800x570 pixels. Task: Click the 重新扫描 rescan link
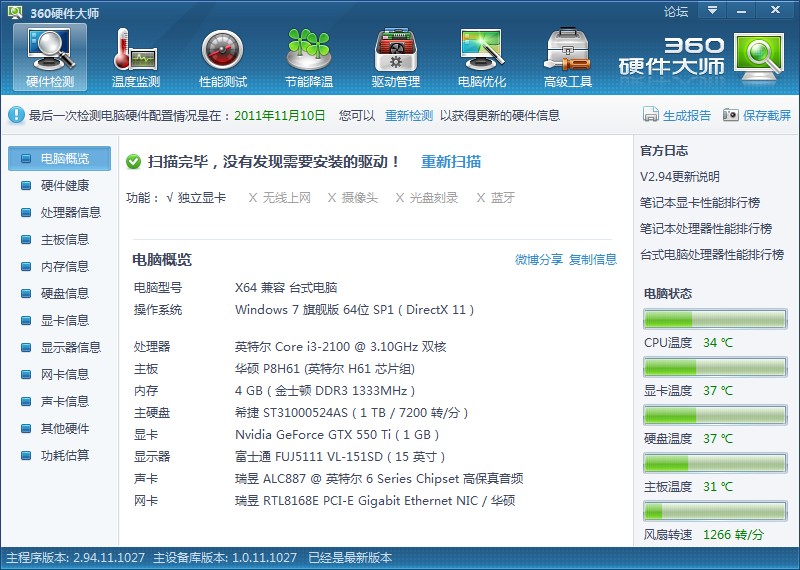451,161
